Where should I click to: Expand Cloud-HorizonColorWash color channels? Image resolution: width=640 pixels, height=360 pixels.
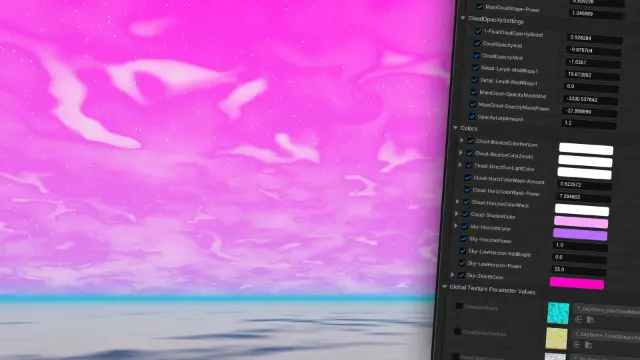[458, 202]
